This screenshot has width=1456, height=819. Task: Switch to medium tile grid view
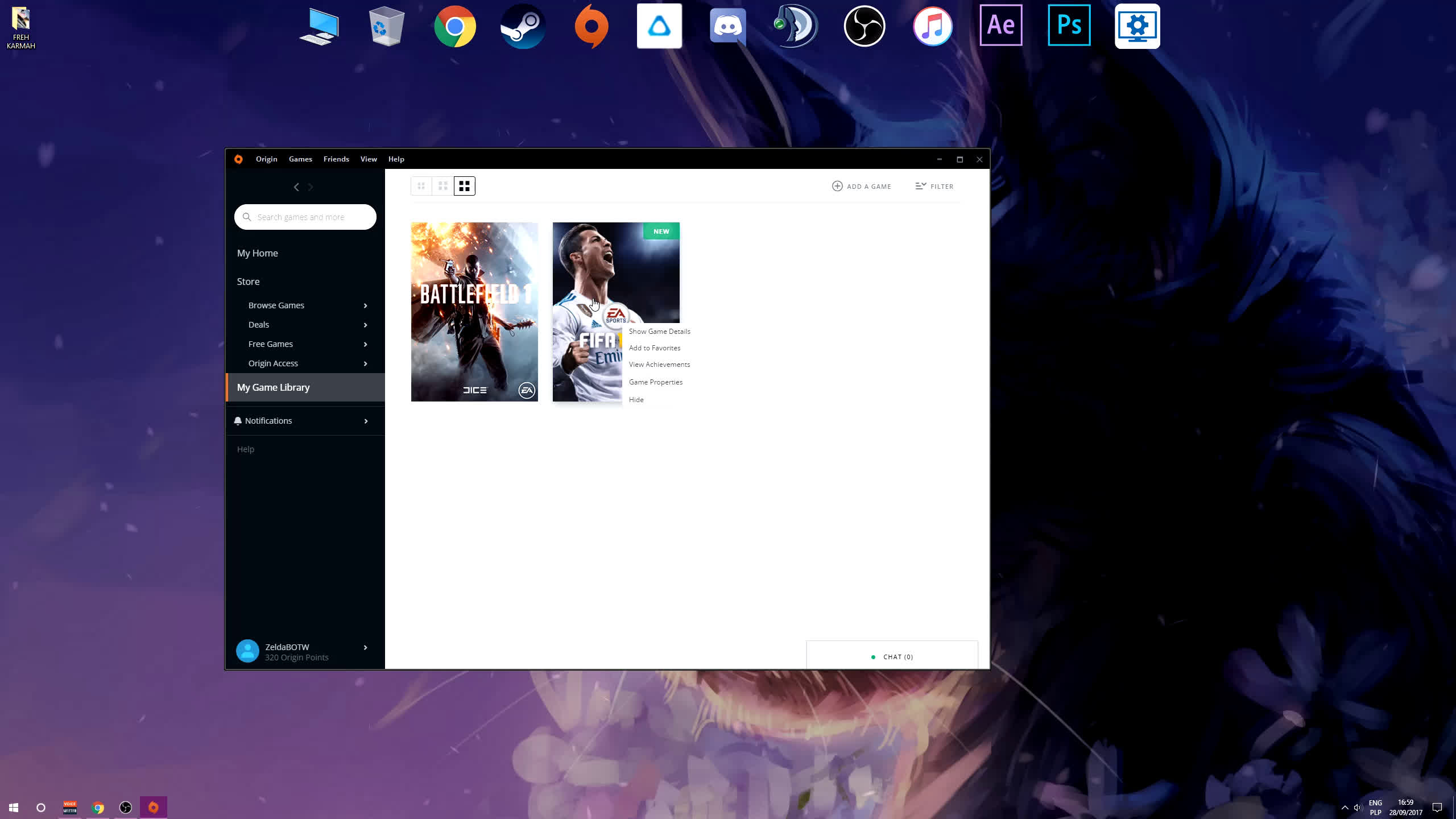point(442,186)
